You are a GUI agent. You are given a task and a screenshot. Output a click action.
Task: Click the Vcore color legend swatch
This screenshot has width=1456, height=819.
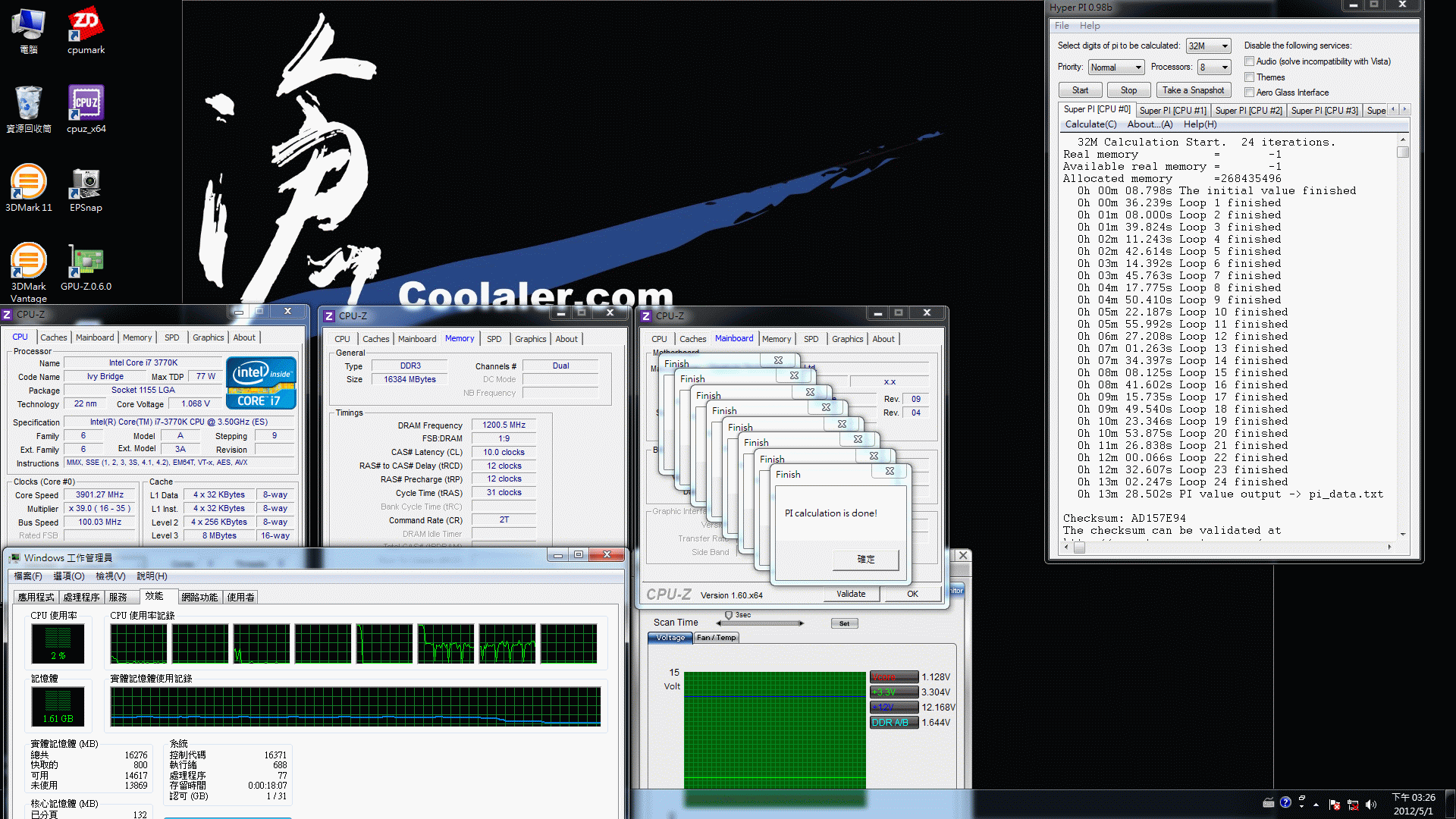coord(894,677)
